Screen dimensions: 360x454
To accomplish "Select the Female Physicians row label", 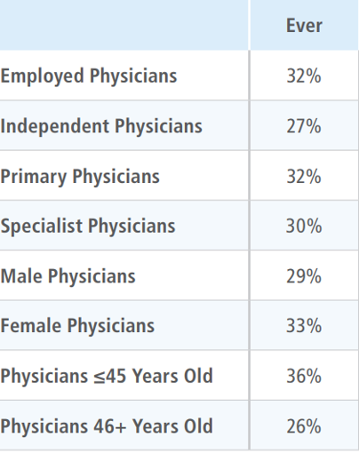I will point(78,326).
